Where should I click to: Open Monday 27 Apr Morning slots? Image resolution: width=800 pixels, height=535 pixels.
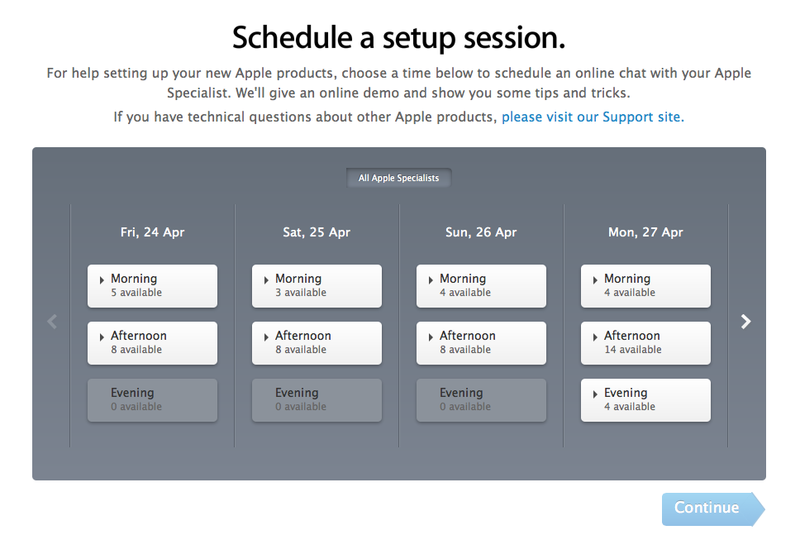[645, 286]
